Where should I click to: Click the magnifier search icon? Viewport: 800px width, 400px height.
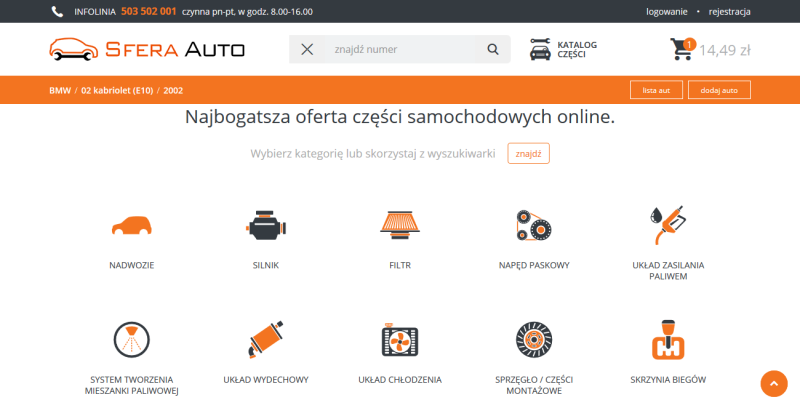point(492,49)
